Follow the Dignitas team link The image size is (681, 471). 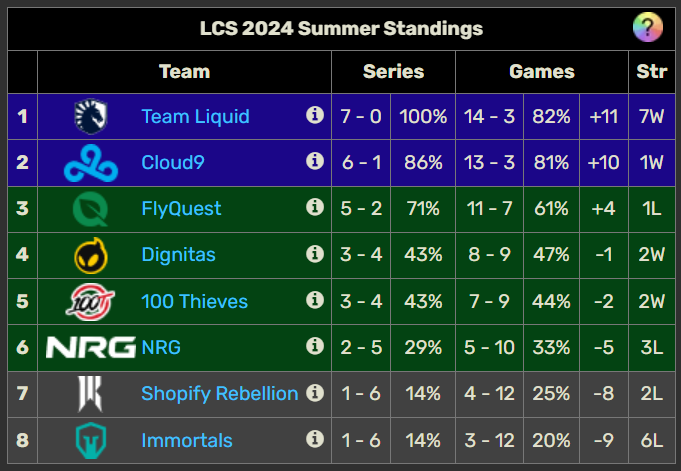click(179, 255)
